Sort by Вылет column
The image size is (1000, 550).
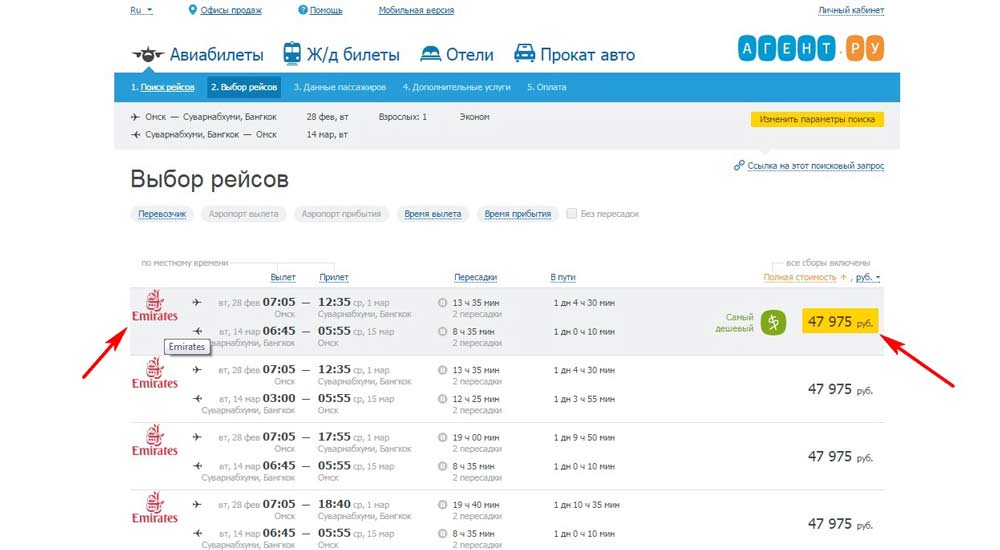coord(283,278)
